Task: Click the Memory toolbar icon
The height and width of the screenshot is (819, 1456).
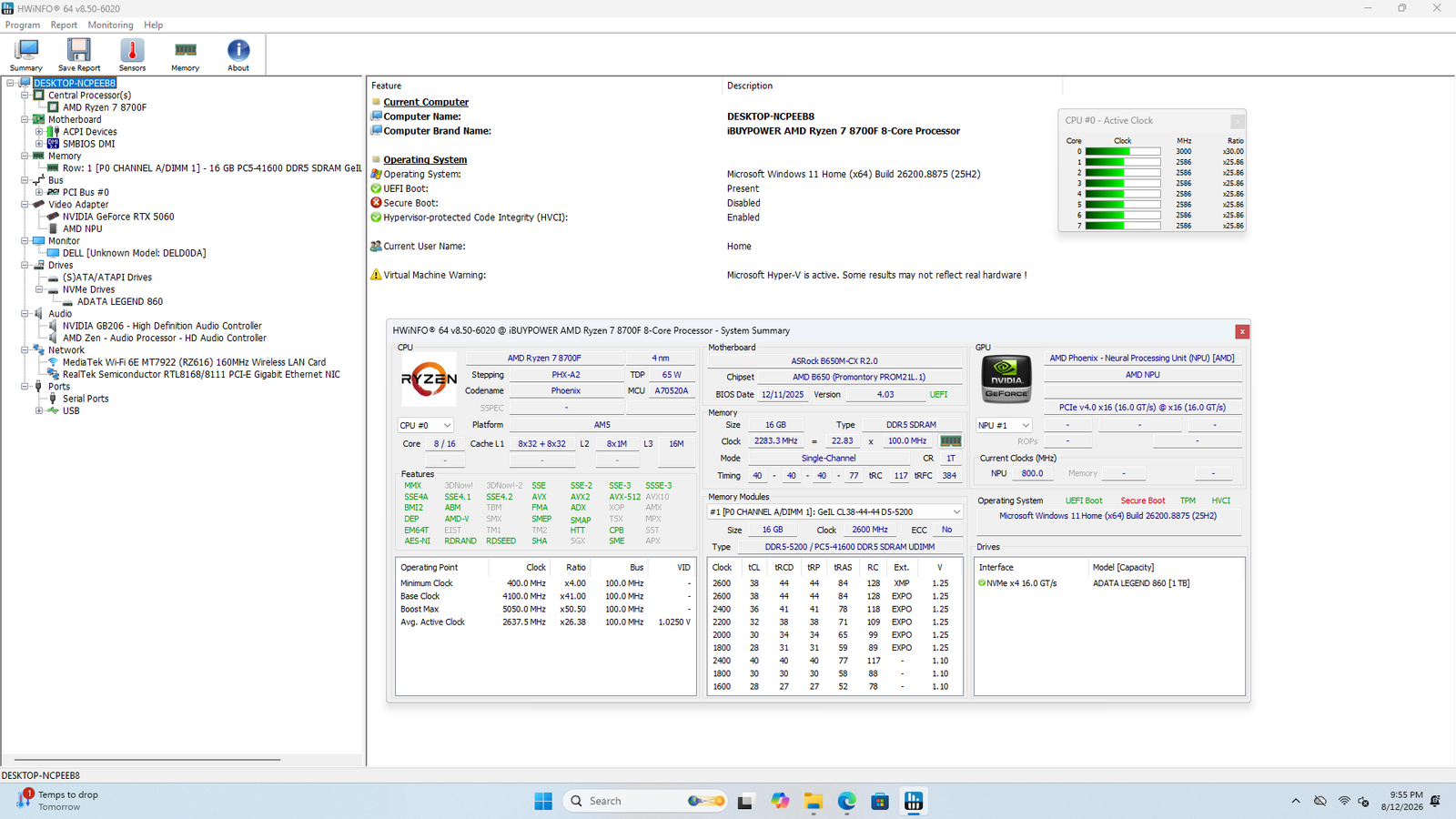Action: (186, 55)
